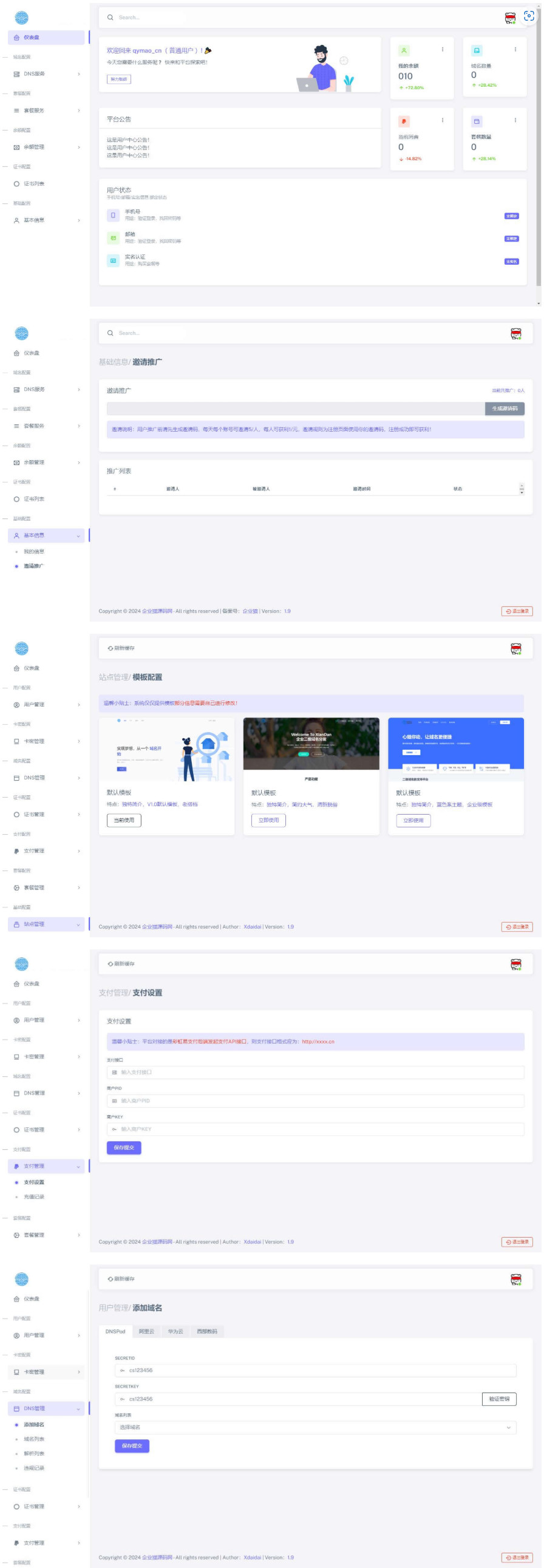Click 用户管理 icon in the 模板配置 page sidebar
544x1568 pixels.
pyautogui.click(x=16, y=705)
